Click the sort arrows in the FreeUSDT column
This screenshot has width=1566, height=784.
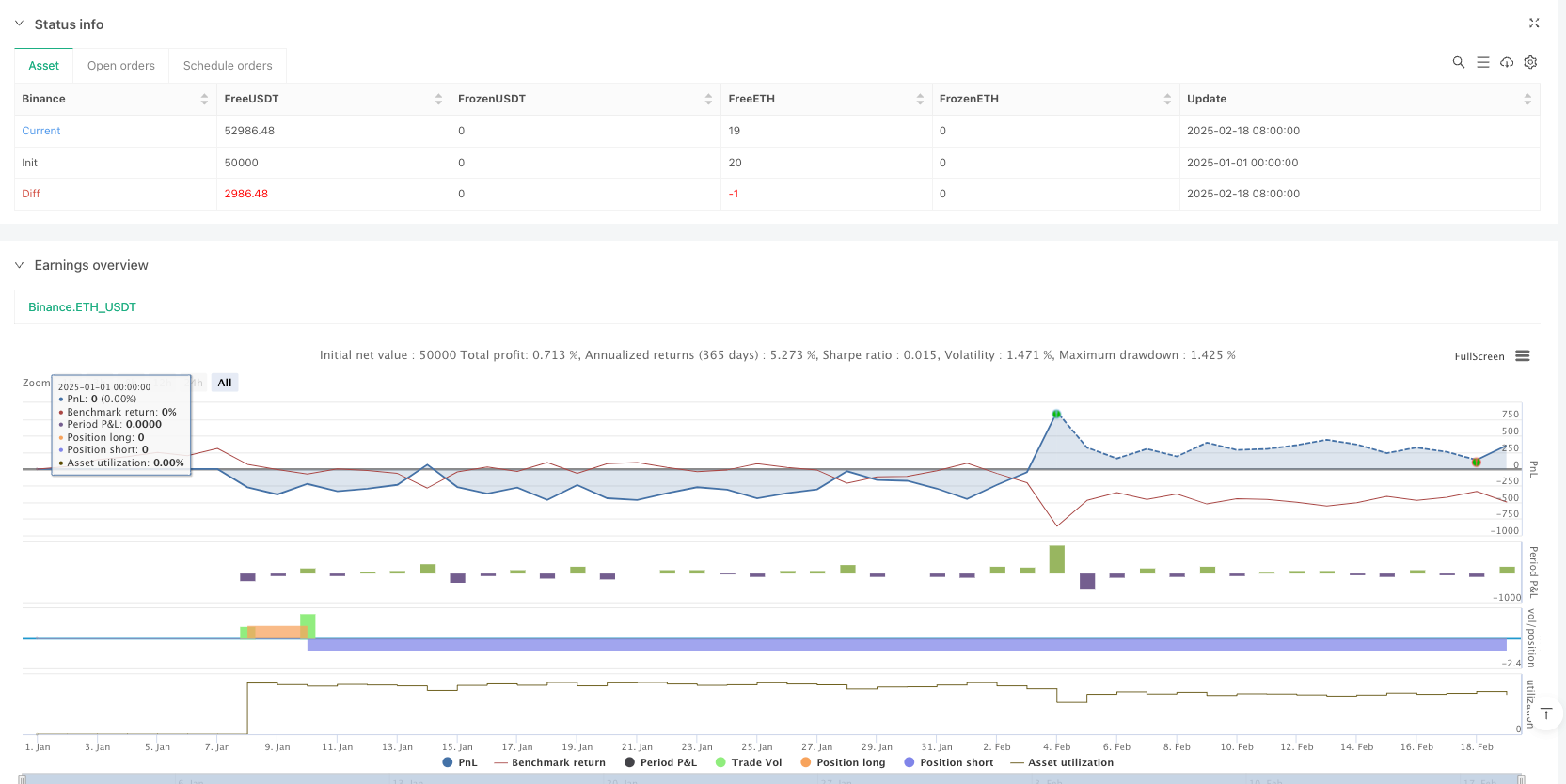(438, 99)
